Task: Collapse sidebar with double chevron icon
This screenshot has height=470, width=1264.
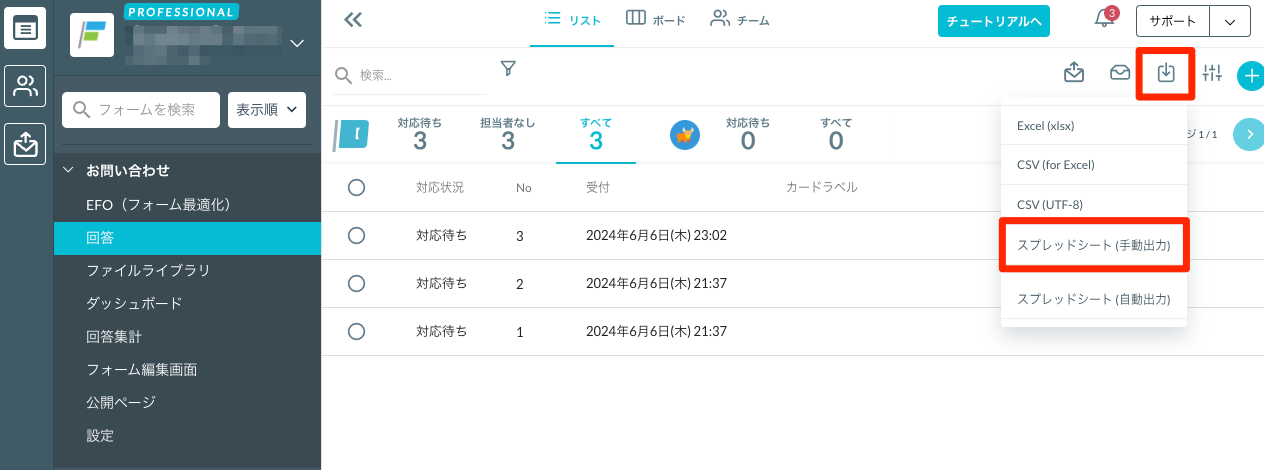Action: click(352, 19)
